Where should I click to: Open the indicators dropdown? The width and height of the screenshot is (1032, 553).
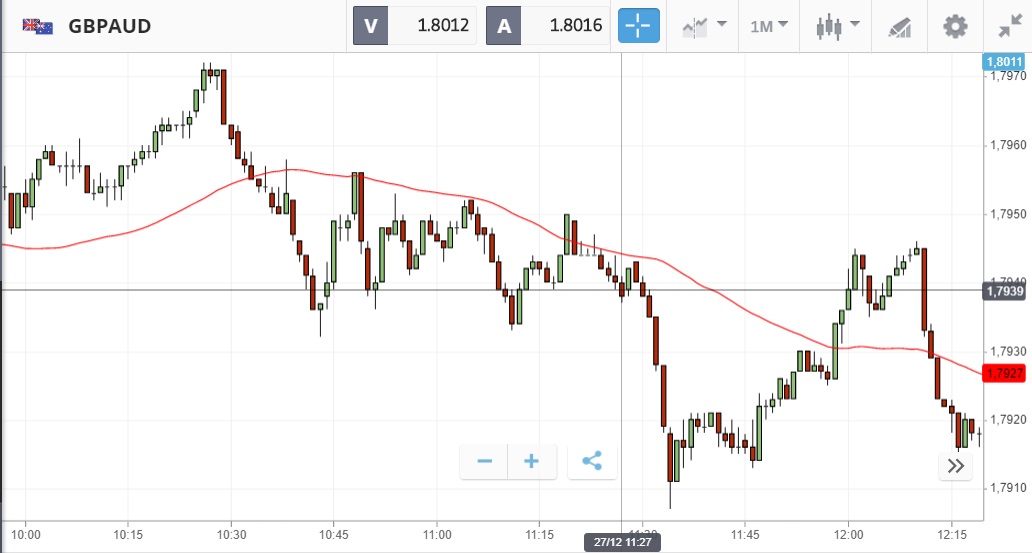tap(704, 26)
